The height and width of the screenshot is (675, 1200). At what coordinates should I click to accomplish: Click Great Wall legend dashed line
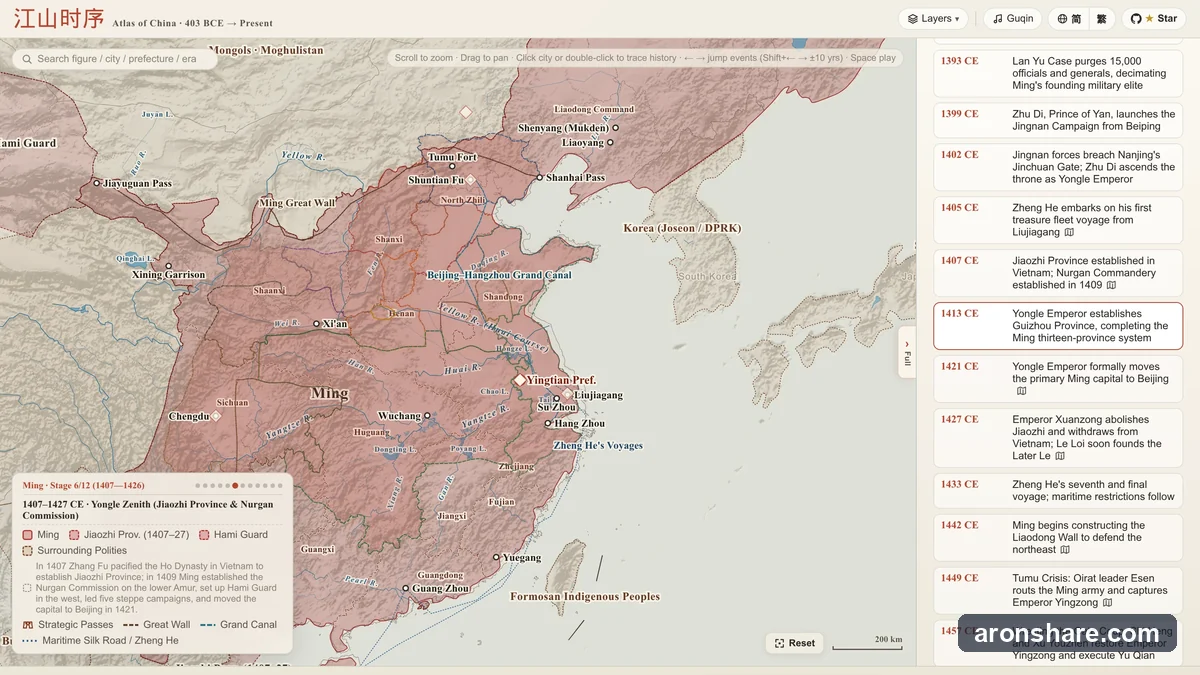coord(130,625)
